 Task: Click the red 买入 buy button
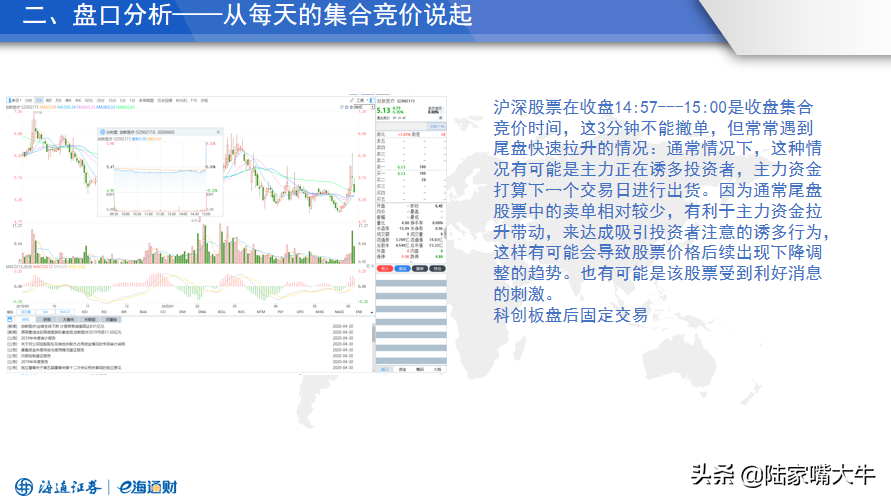[385, 269]
